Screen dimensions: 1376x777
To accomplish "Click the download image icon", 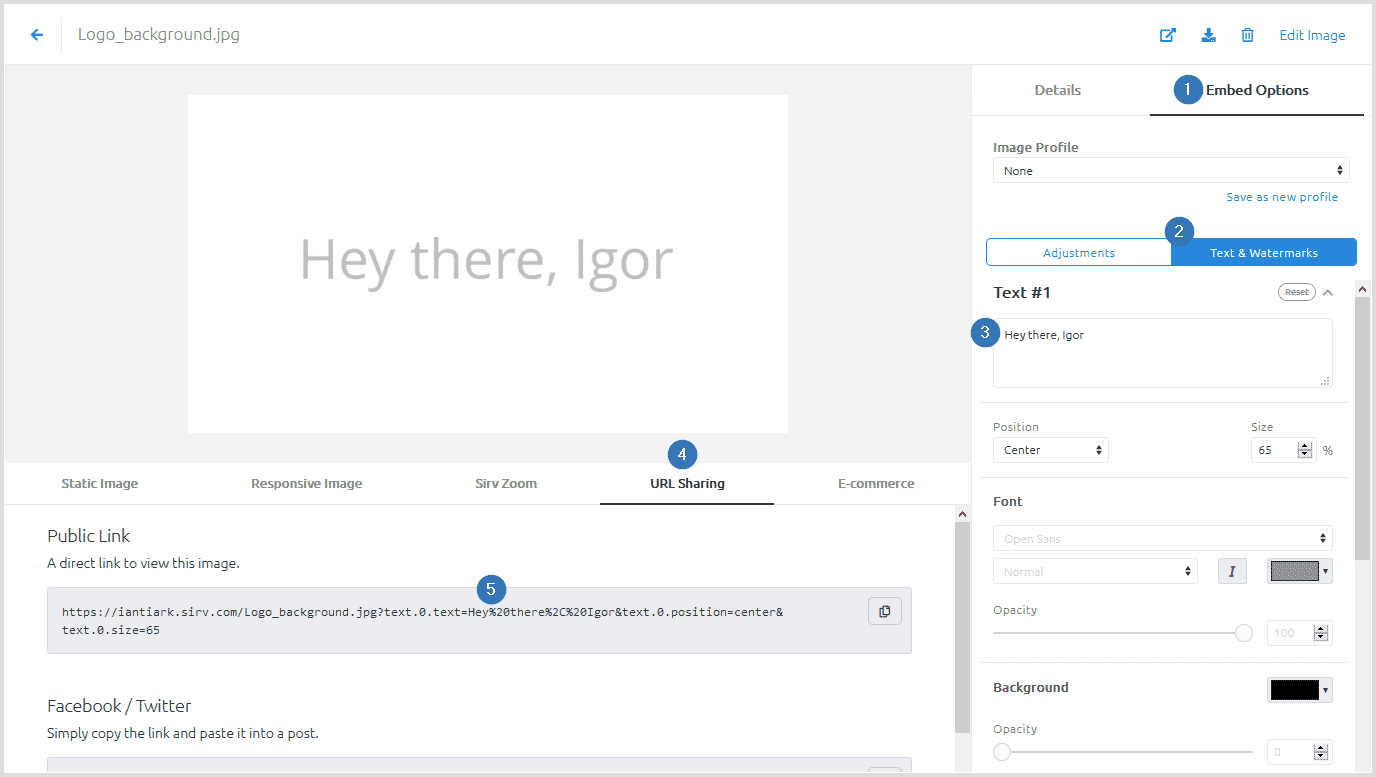I will tap(1208, 35).
